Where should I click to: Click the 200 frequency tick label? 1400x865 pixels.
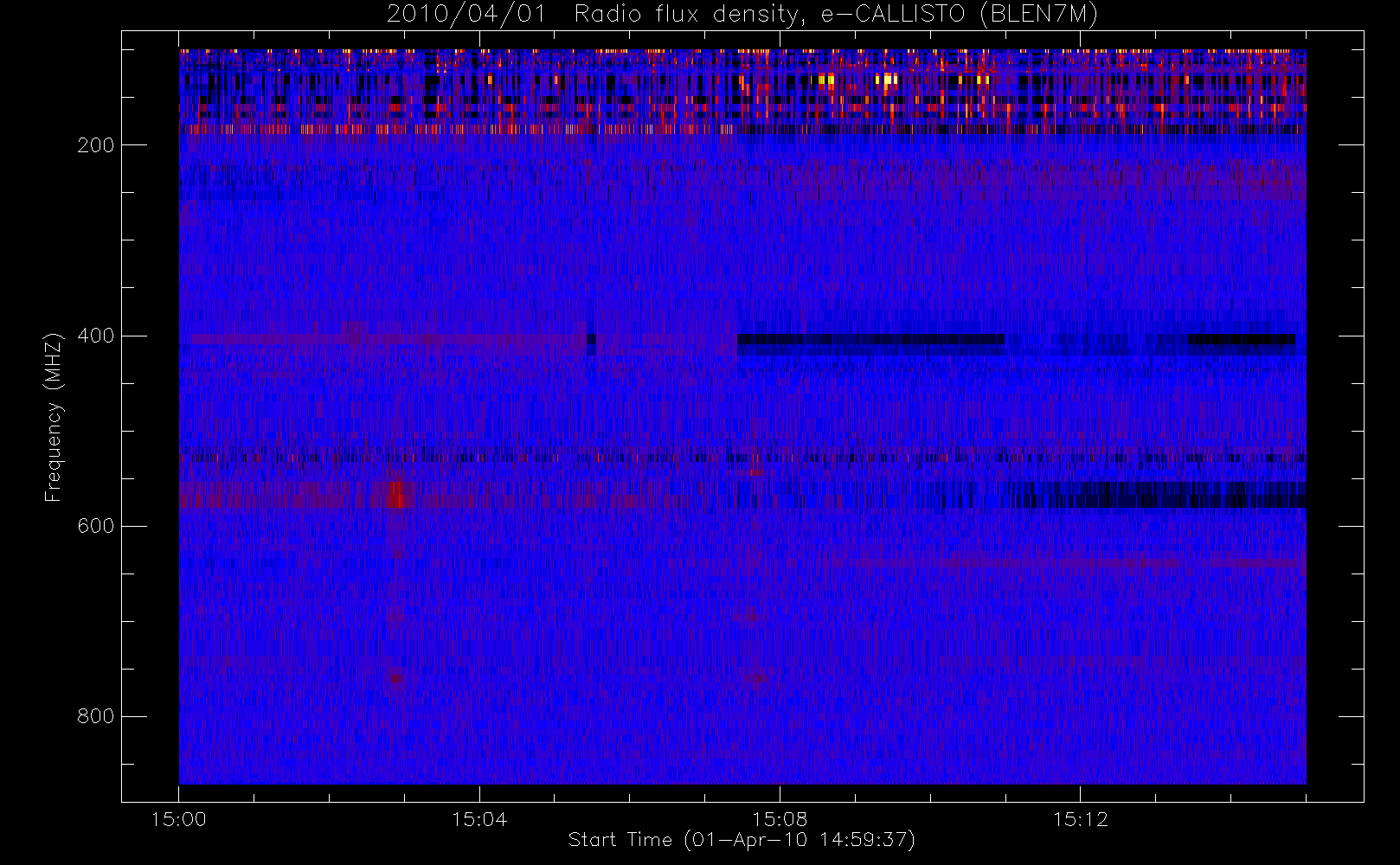(96, 145)
